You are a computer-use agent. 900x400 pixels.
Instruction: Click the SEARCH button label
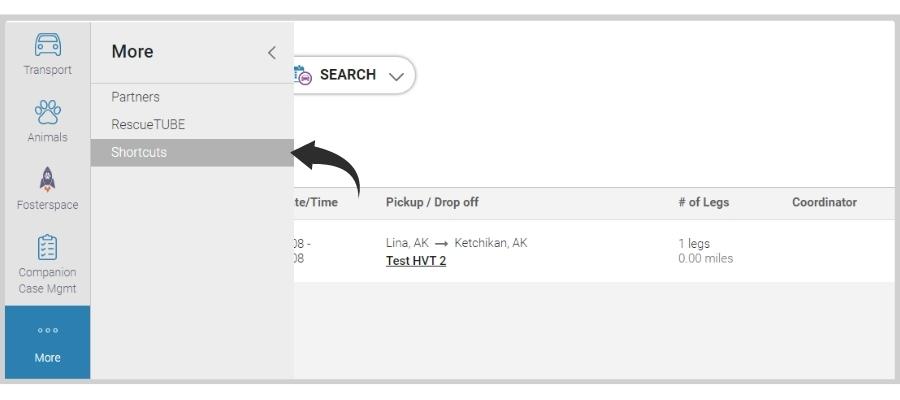tap(348, 75)
